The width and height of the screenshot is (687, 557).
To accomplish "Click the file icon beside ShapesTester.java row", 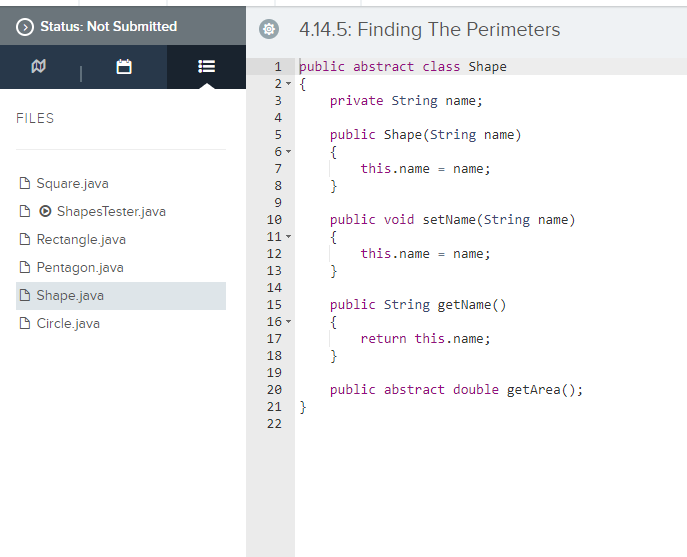I will [25, 211].
